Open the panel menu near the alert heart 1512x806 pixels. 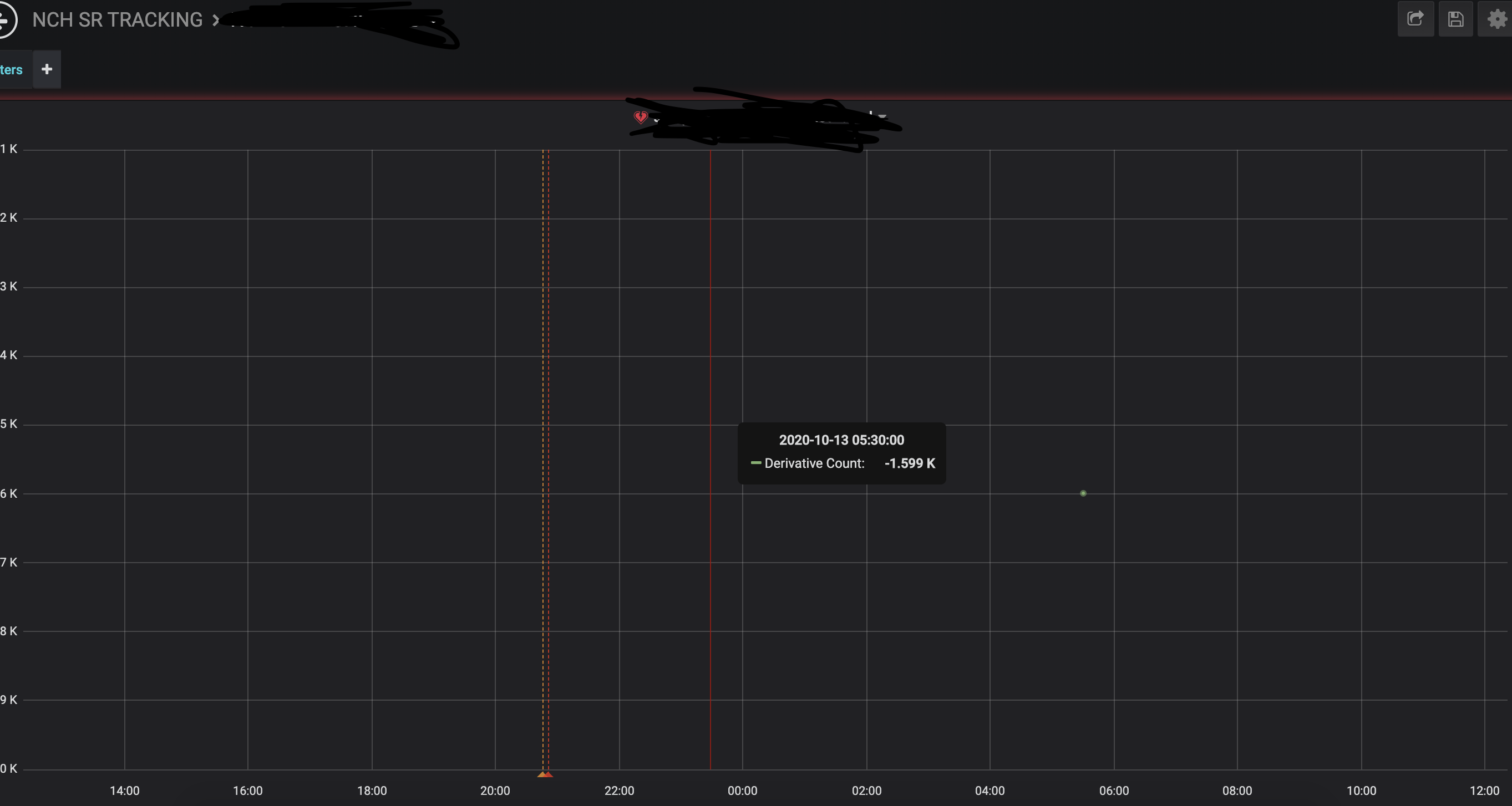pos(657,120)
